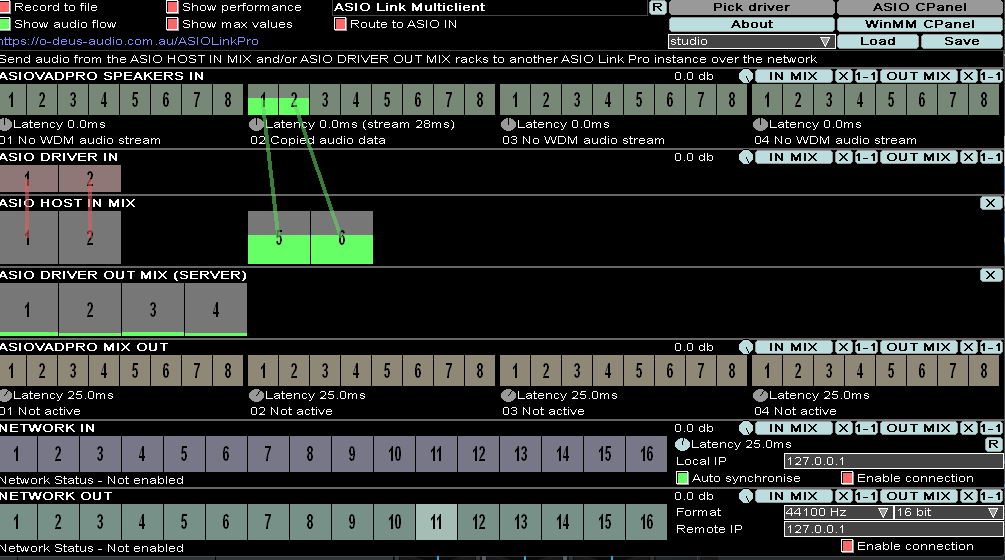Select ASIO Driver Out Mix channel 3

point(153,309)
